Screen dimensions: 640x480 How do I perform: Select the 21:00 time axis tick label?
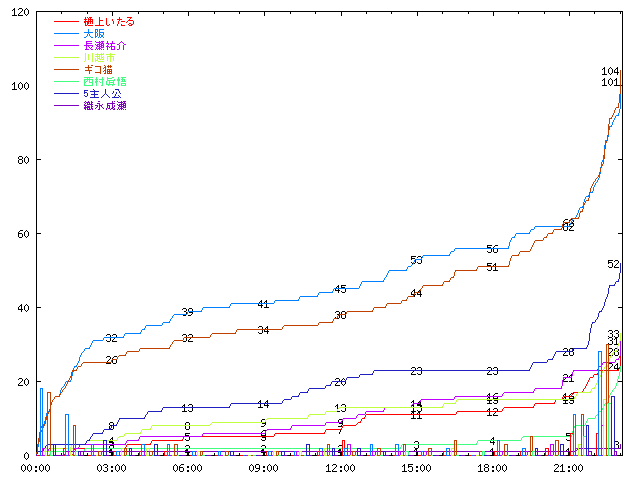568,467
